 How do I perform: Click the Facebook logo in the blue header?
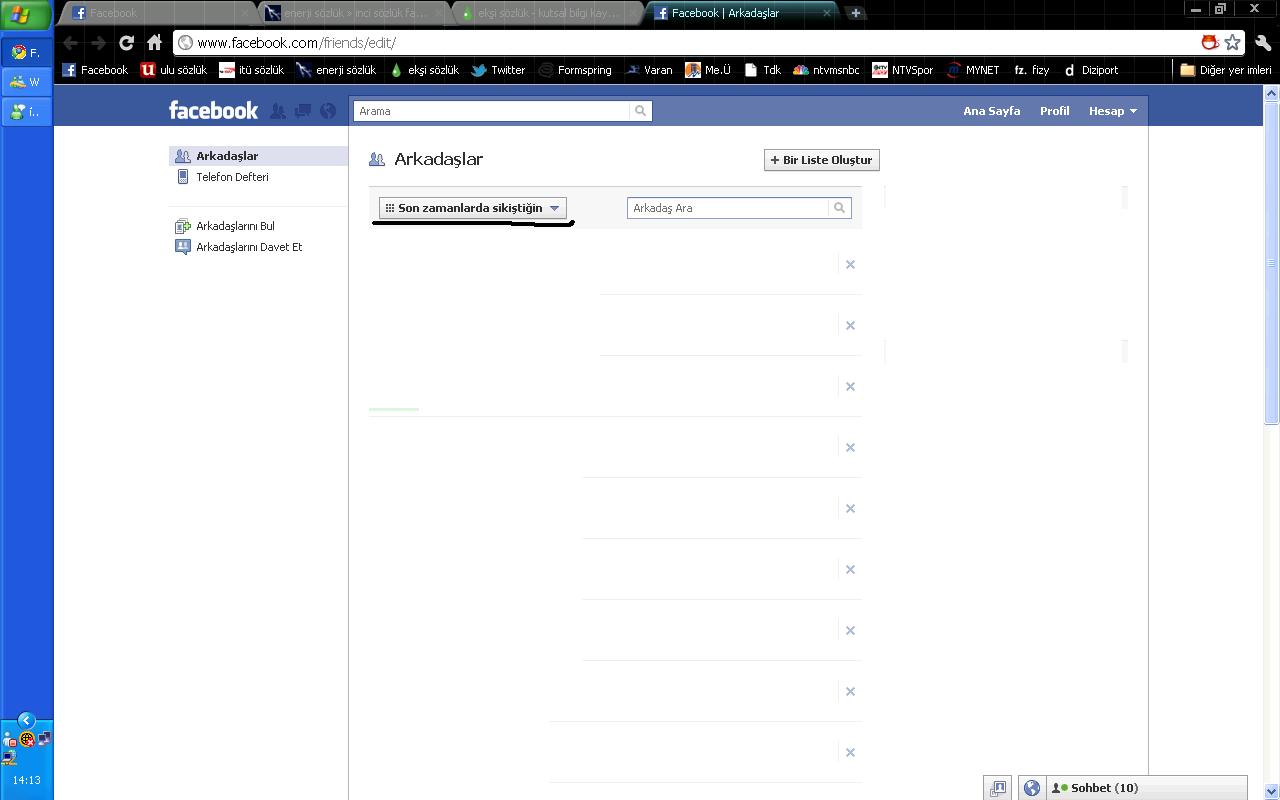coord(213,110)
